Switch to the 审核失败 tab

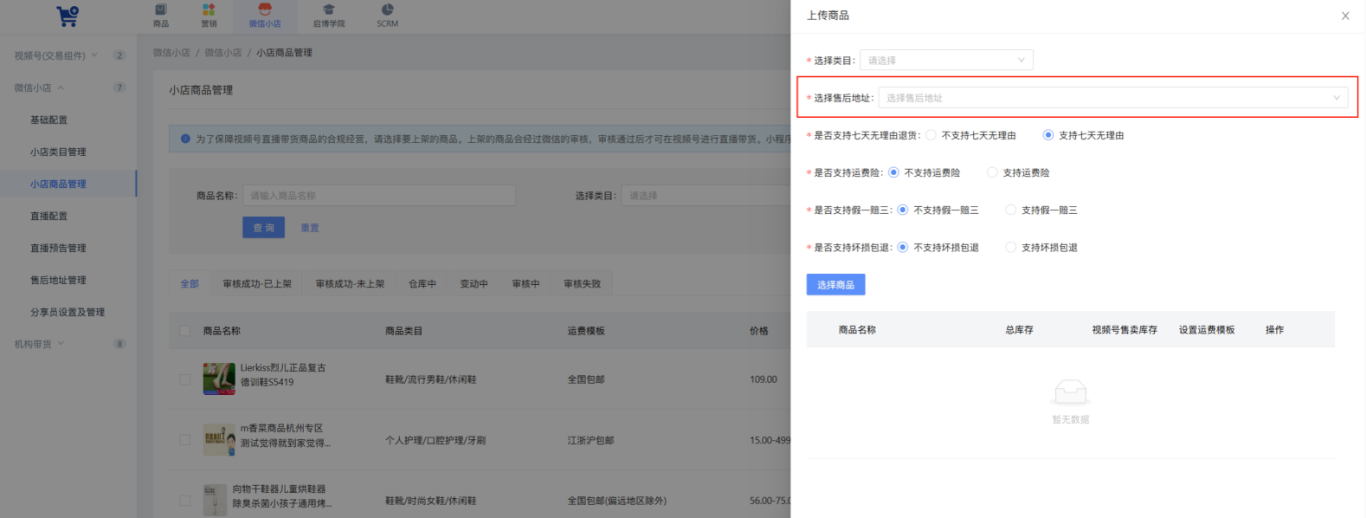583,284
